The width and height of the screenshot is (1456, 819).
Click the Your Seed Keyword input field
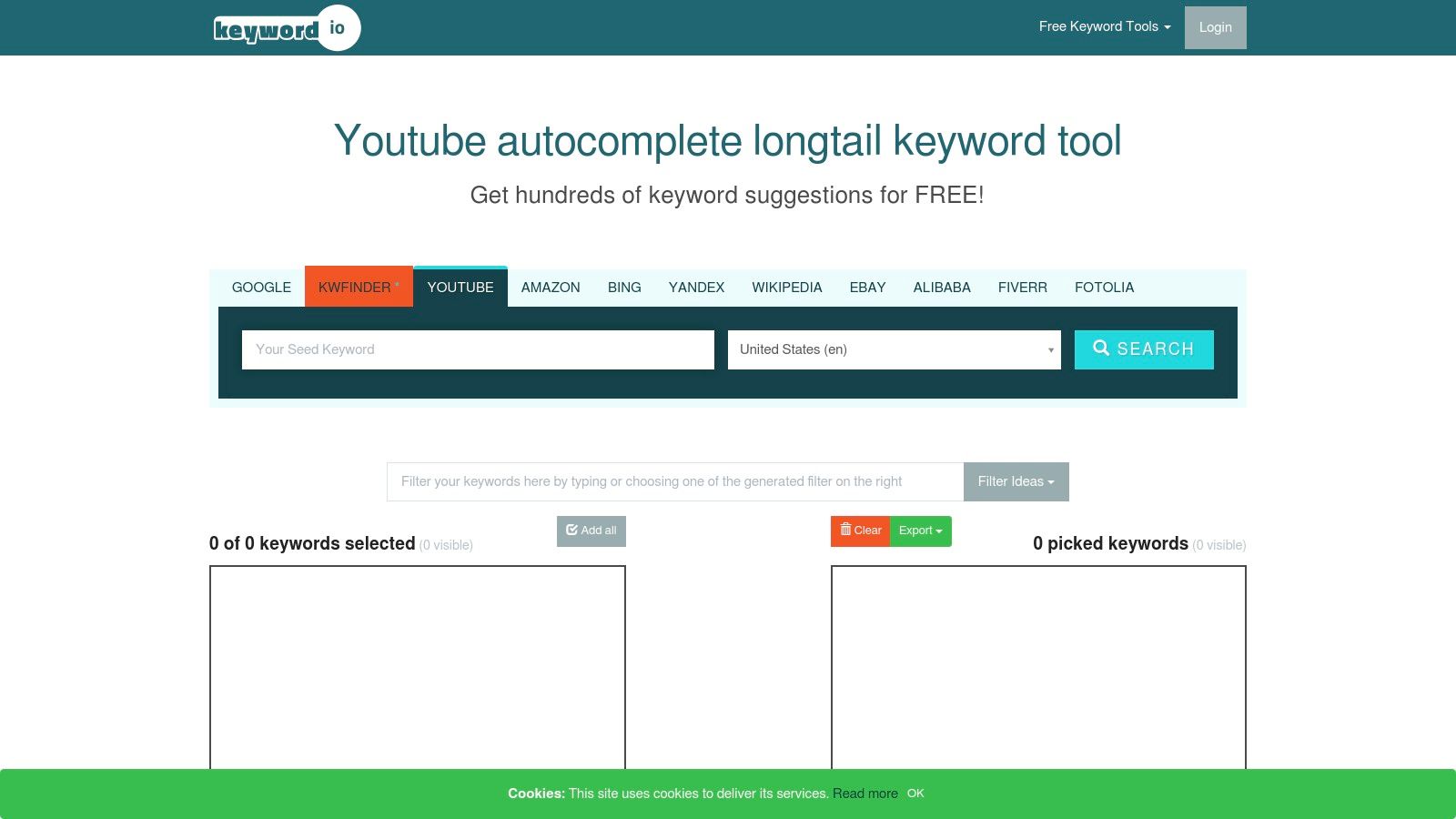coord(478,349)
